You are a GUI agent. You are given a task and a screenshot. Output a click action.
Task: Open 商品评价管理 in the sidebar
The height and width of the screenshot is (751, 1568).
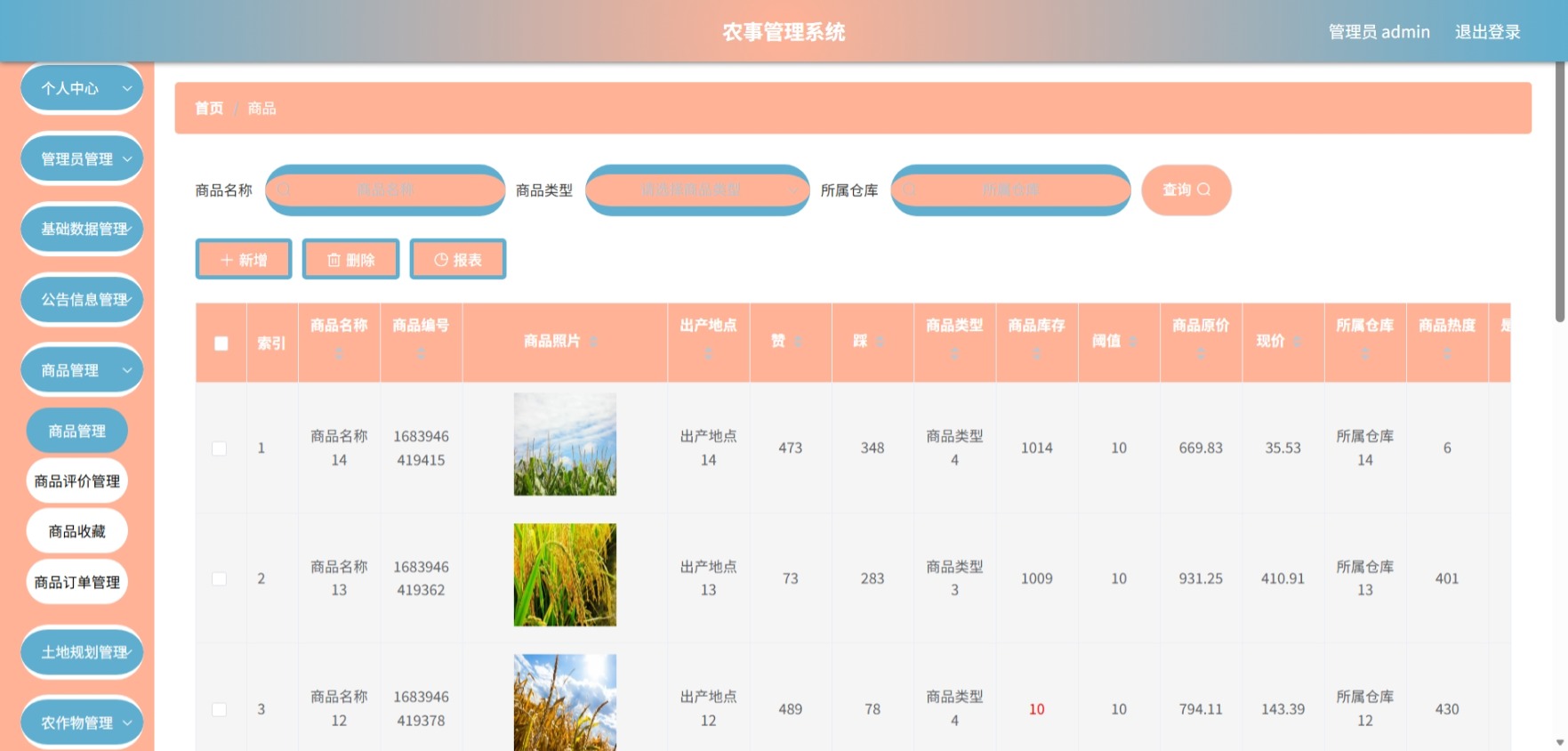click(x=77, y=481)
